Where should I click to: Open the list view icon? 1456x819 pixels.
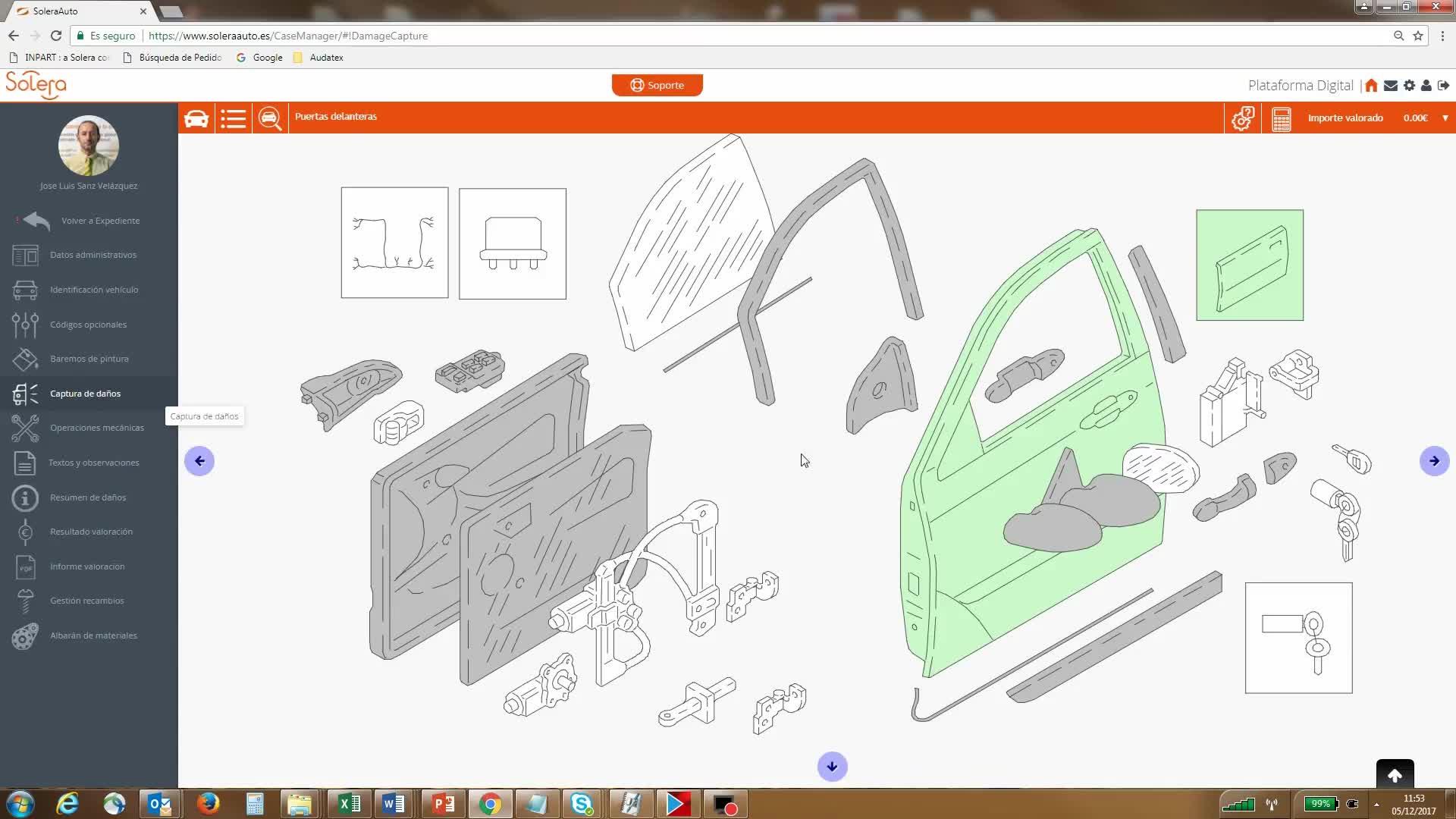[234, 118]
